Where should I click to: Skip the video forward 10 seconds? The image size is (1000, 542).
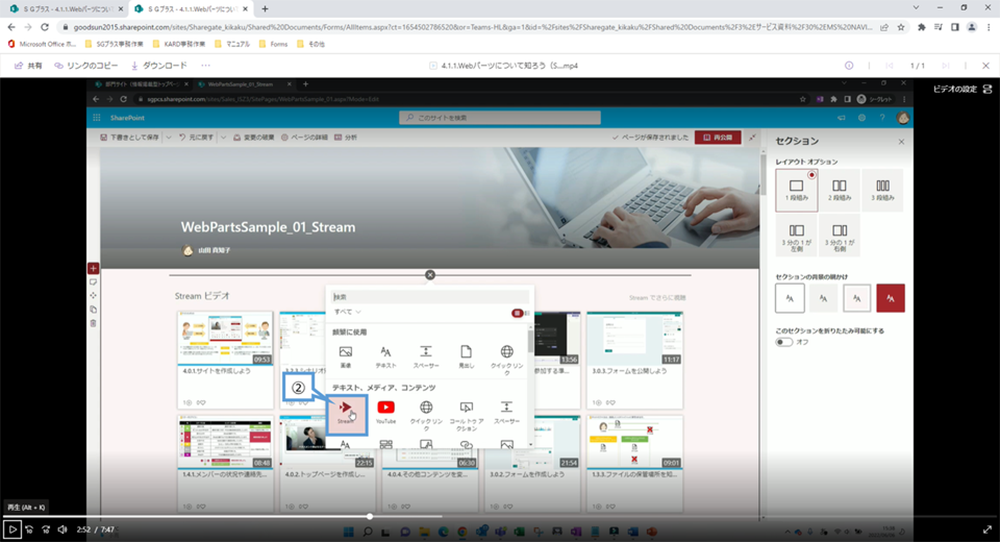click(x=46, y=529)
